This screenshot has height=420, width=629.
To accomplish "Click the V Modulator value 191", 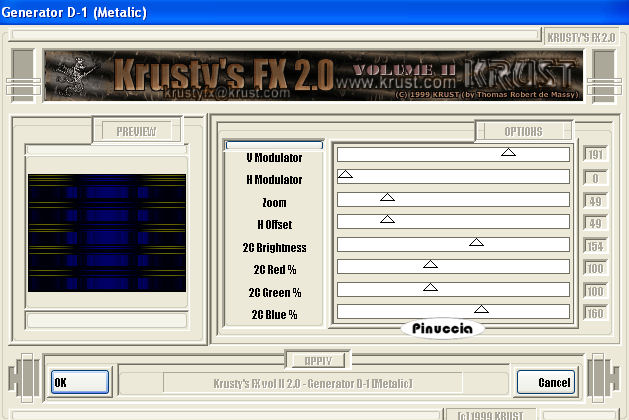I will coord(595,154).
